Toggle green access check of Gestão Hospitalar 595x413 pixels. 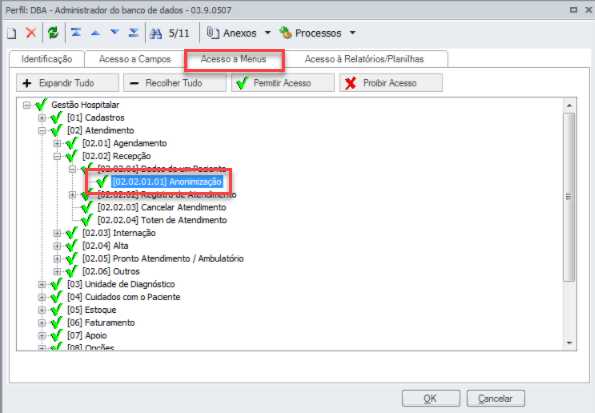tap(41, 104)
